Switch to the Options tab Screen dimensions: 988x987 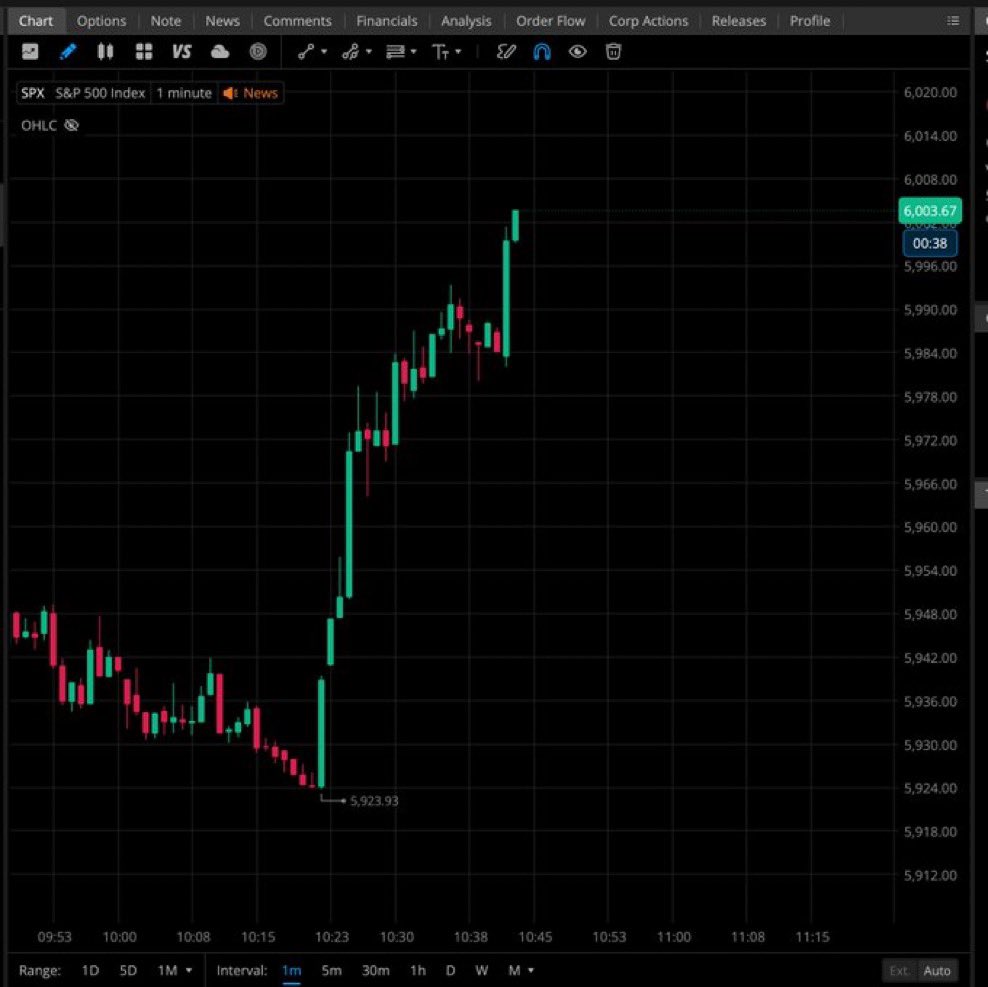click(101, 21)
